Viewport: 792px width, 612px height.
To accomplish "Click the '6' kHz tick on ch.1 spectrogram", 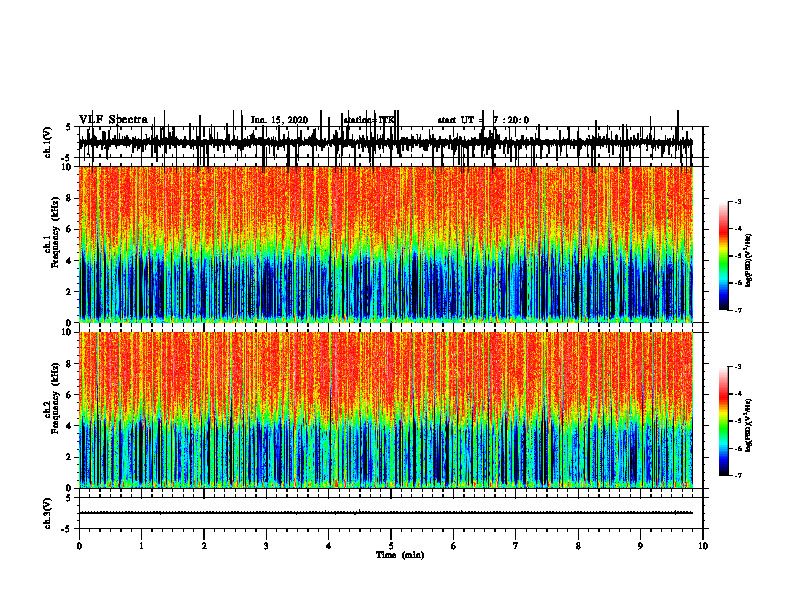I will pyautogui.click(x=70, y=230).
